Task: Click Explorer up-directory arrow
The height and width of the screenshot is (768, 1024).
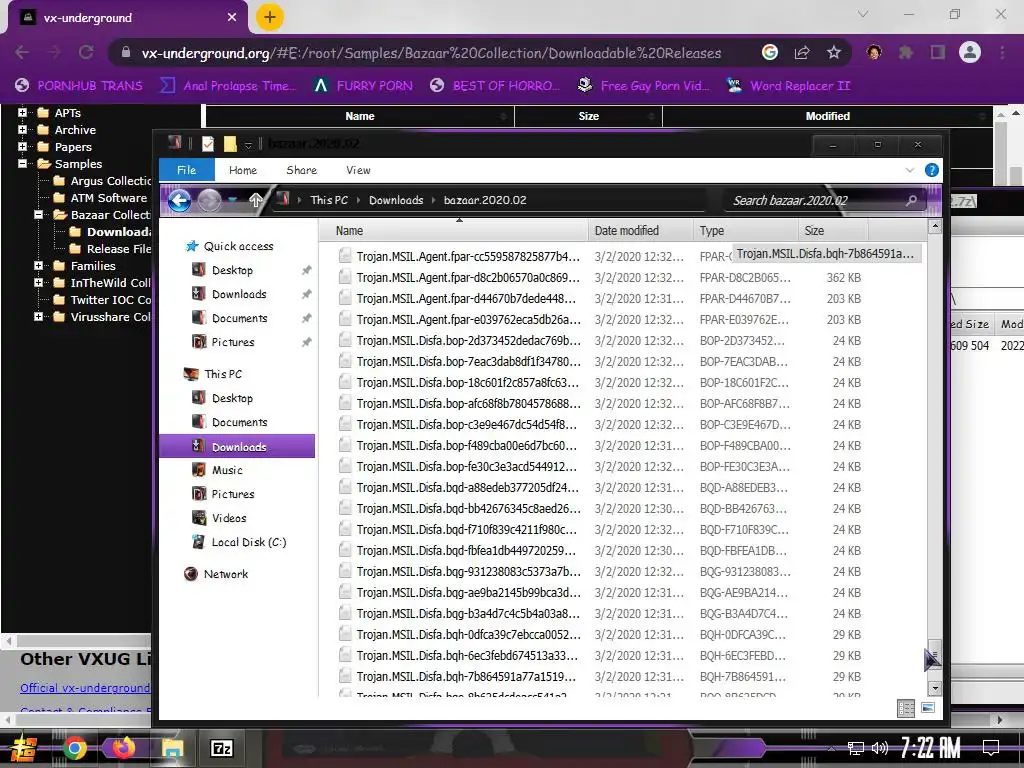Action: pyautogui.click(x=256, y=200)
